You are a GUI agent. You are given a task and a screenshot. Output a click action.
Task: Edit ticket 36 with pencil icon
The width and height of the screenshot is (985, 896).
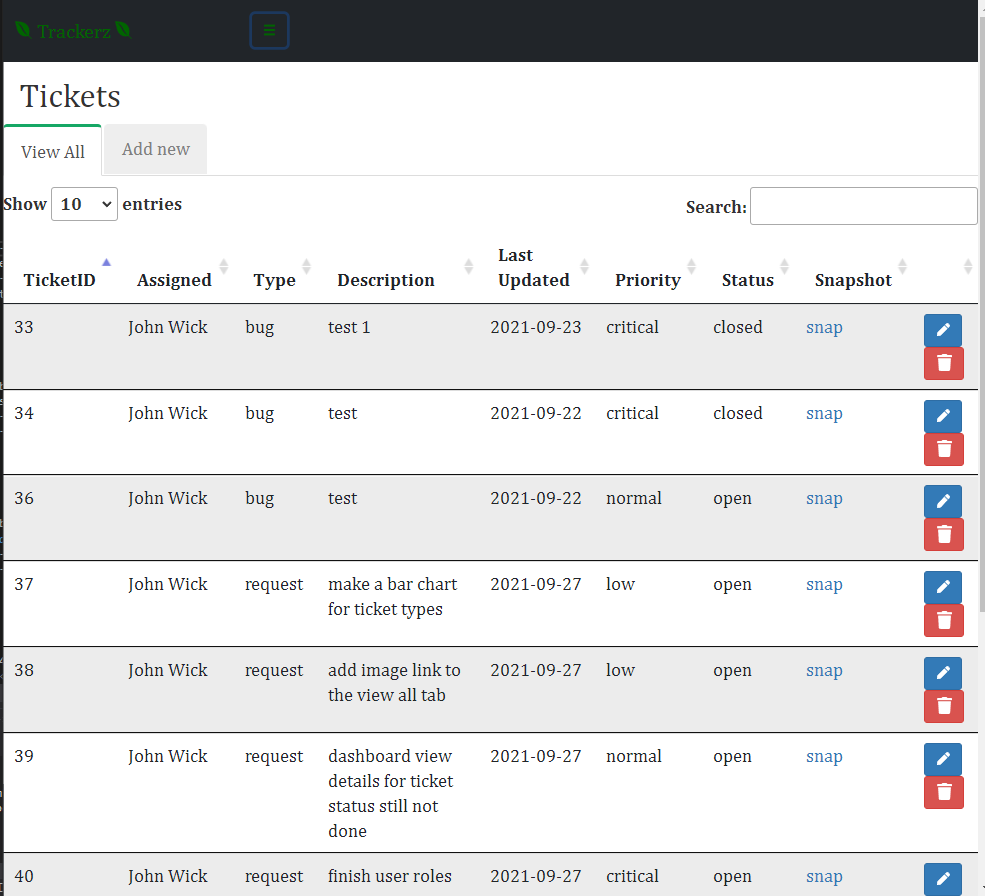click(943, 501)
